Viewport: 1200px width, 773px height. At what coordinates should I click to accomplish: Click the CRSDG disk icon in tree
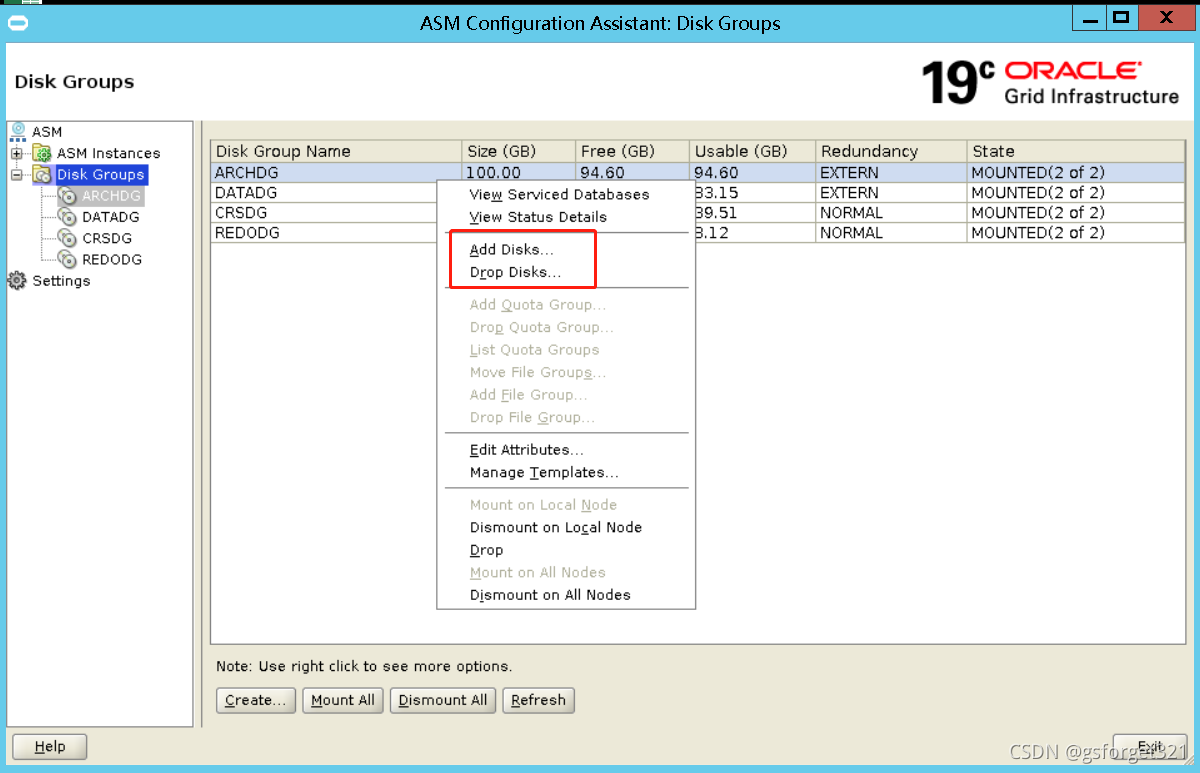pos(68,238)
